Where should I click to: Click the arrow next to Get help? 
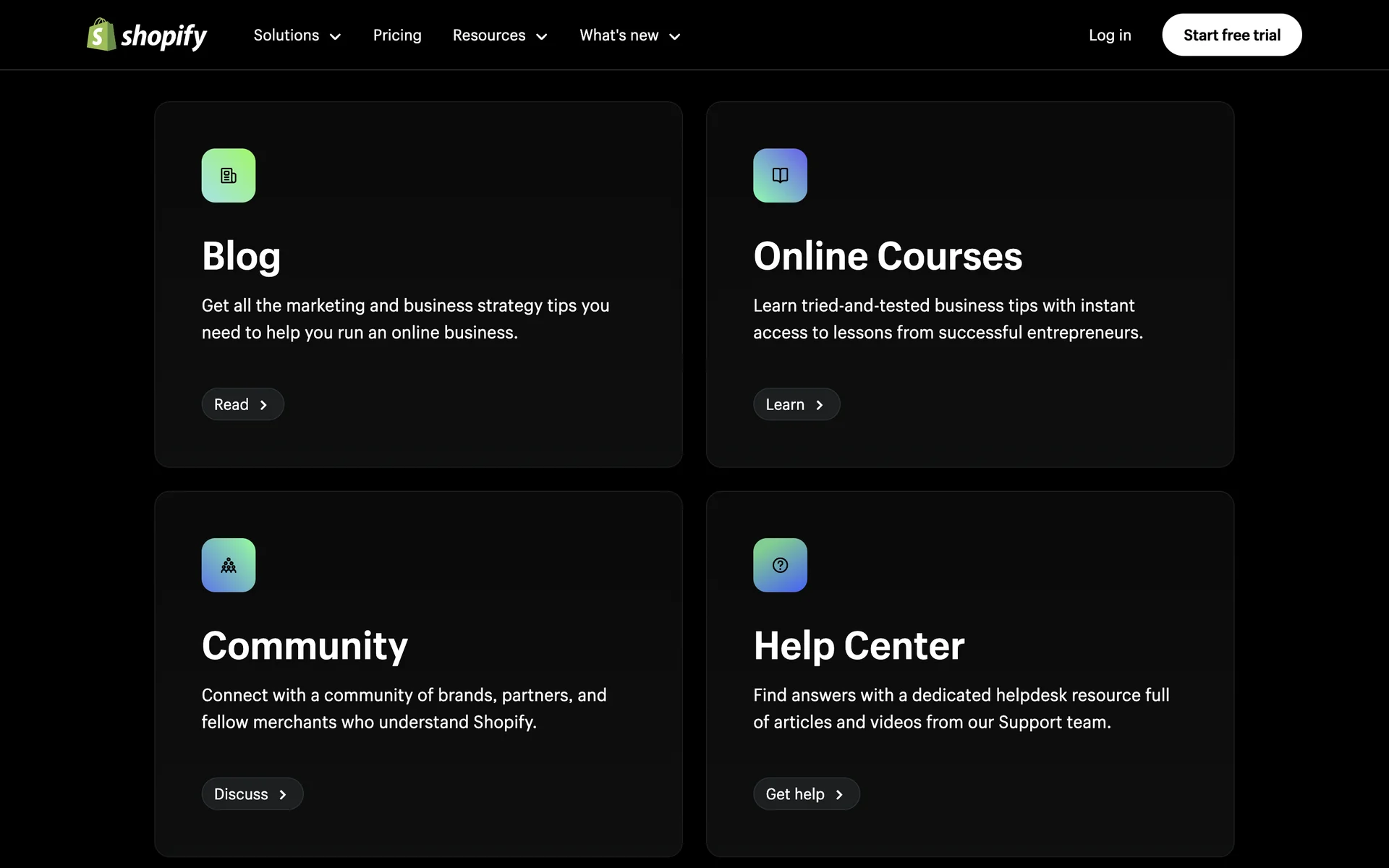839,794
